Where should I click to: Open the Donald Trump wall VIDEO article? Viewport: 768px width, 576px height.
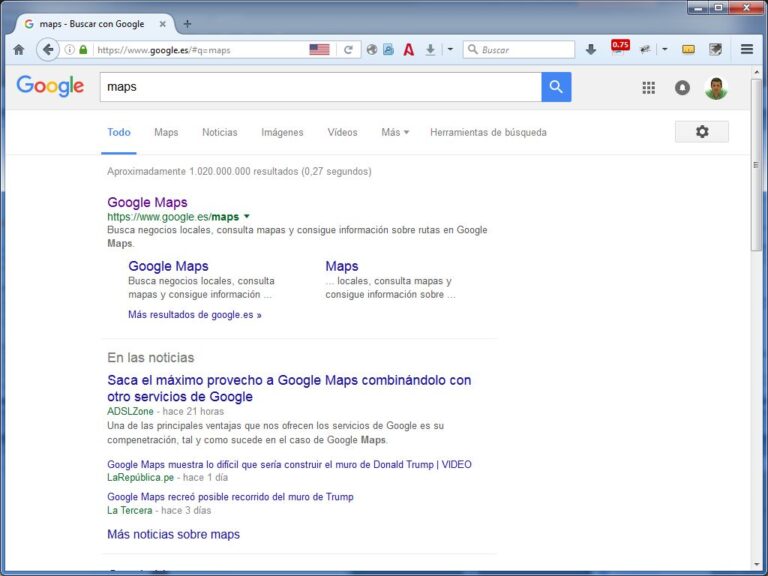(x=289, y=464)
